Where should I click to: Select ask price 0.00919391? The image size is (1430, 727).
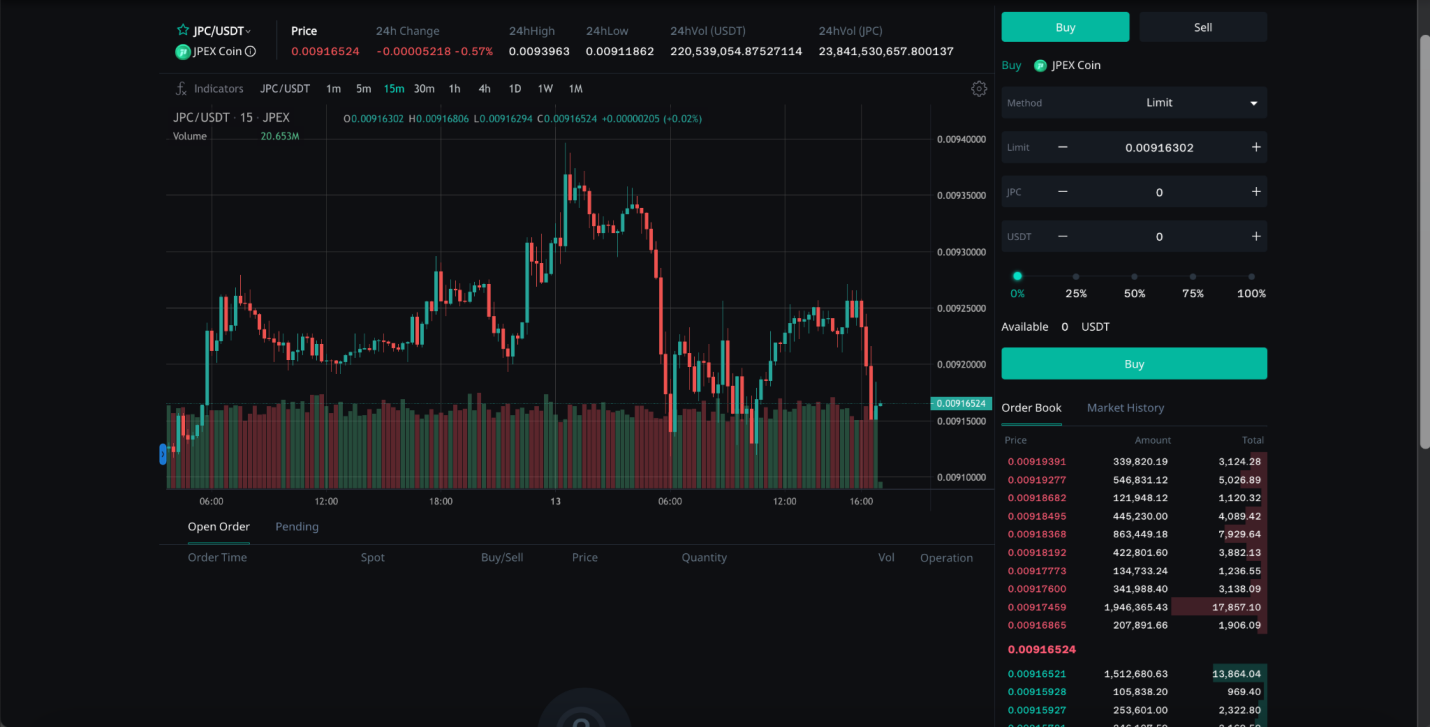coord(1036,462)
